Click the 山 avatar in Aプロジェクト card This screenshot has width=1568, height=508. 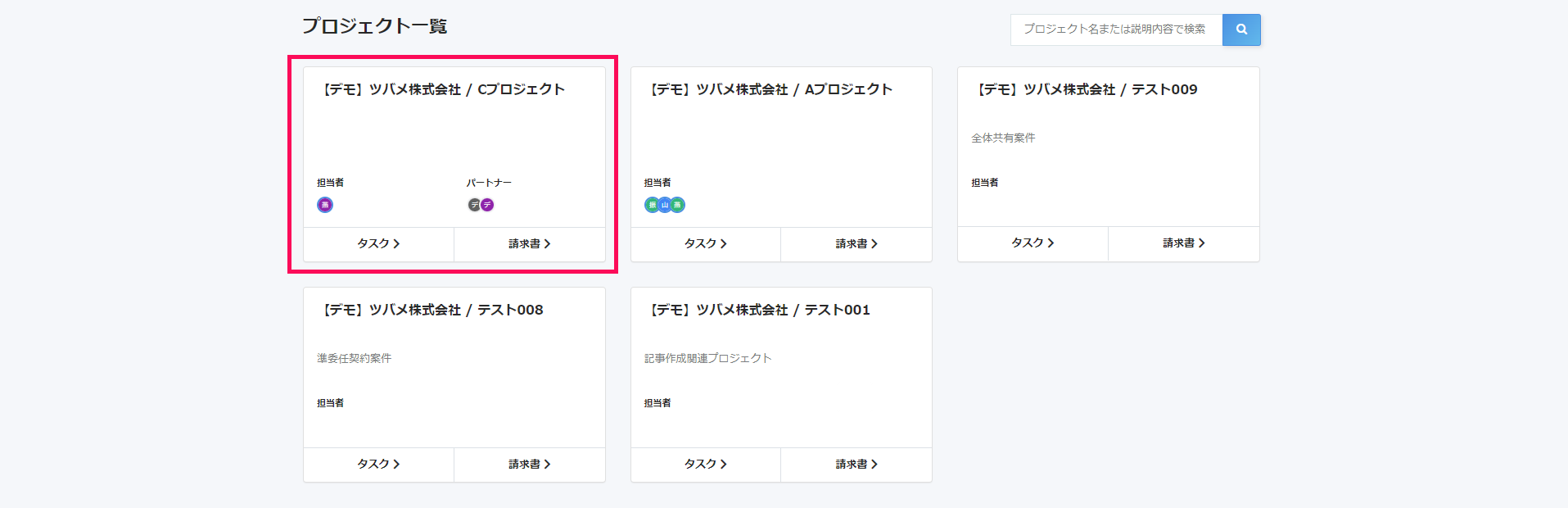tap(665, 205)
